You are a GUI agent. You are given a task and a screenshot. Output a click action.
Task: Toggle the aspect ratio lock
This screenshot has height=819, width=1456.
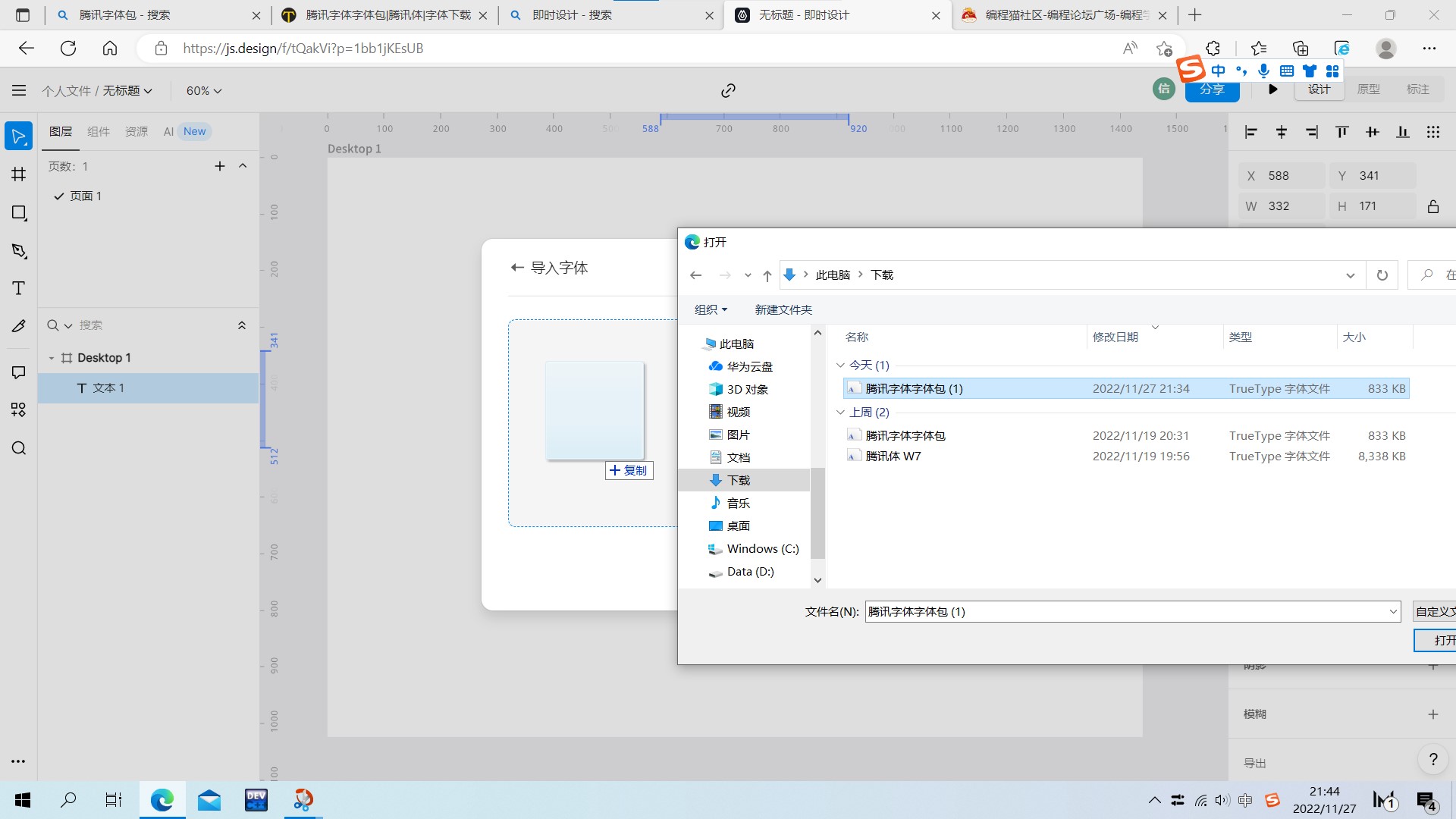(x=1433, y=206)
